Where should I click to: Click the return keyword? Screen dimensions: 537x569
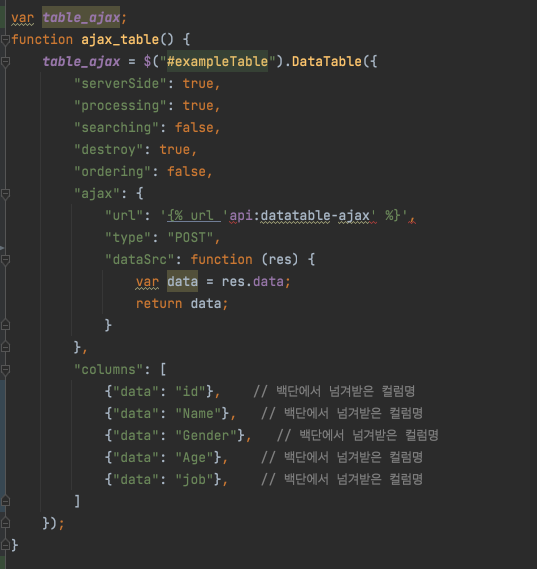point(159,303)
